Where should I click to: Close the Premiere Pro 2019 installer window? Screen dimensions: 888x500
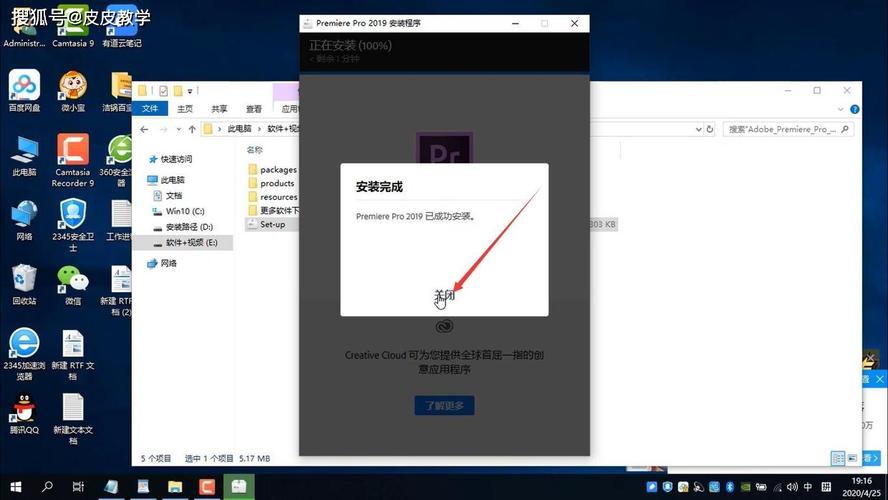[x=574, y=23]
